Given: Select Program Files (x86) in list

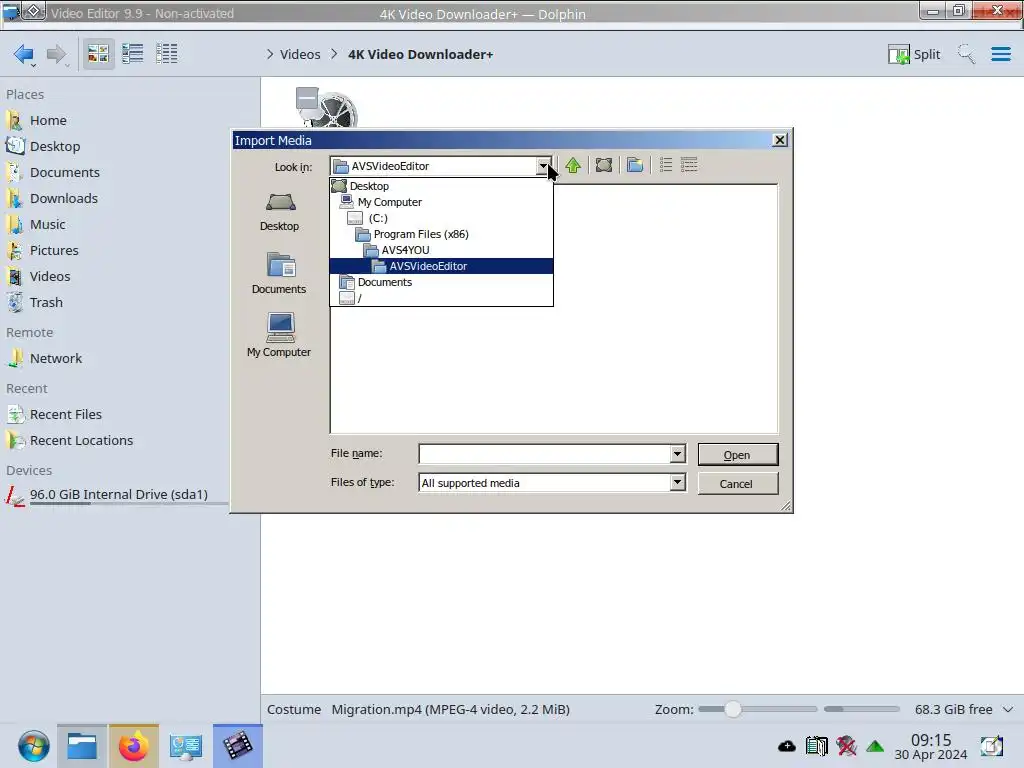Looking at the screenshot, I should tap(441, 234).
